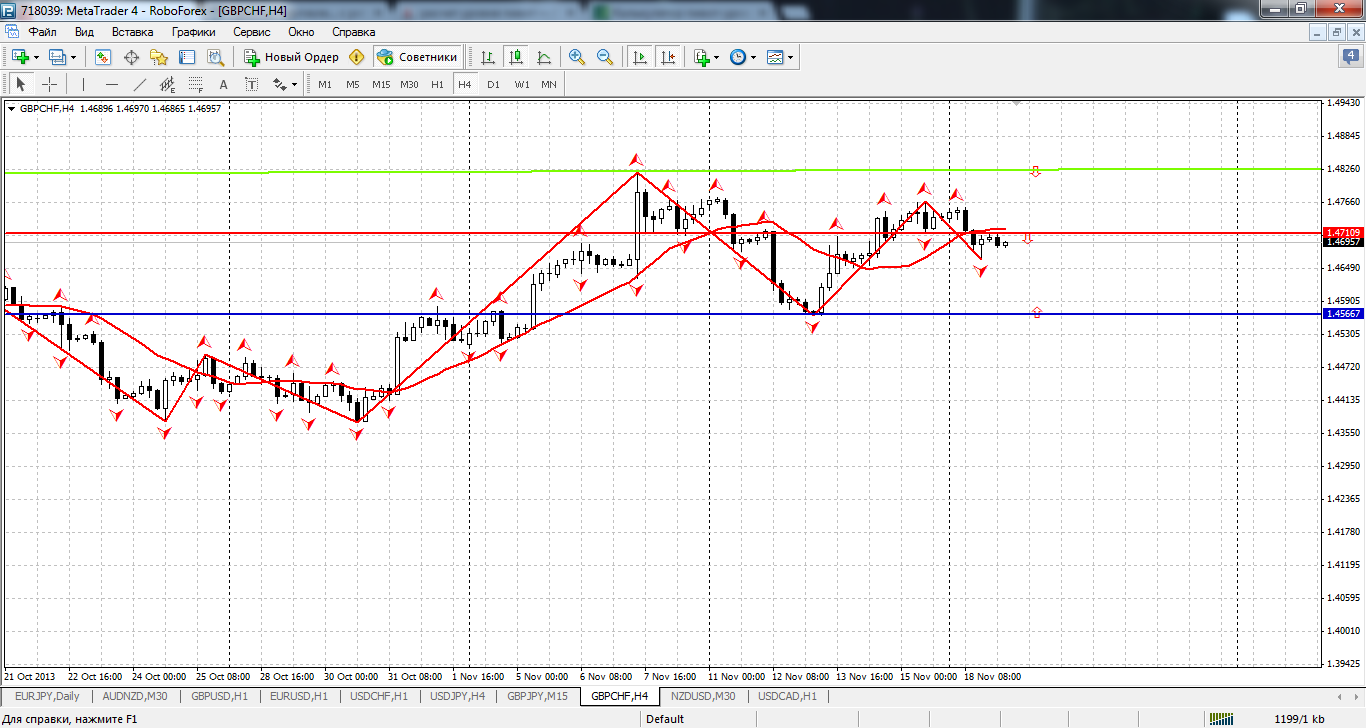Open the chart Templates icon

[x=775, y=57]
